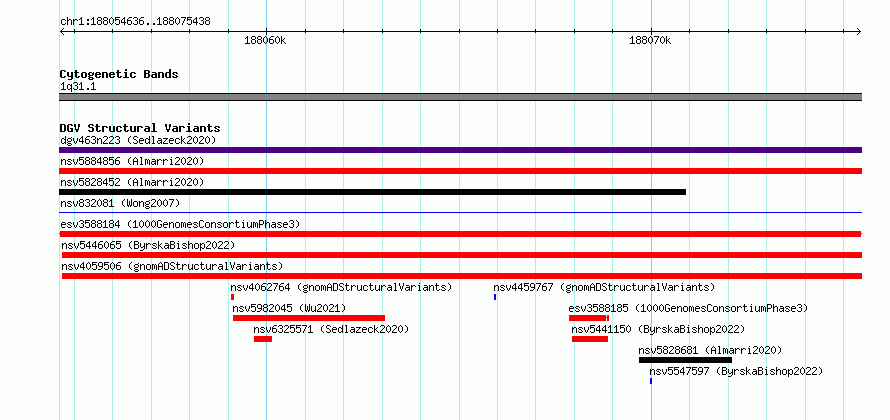The image size is (890, 420).
Task: Select the small red nsv4062764 marker
Action: [232, 297]
